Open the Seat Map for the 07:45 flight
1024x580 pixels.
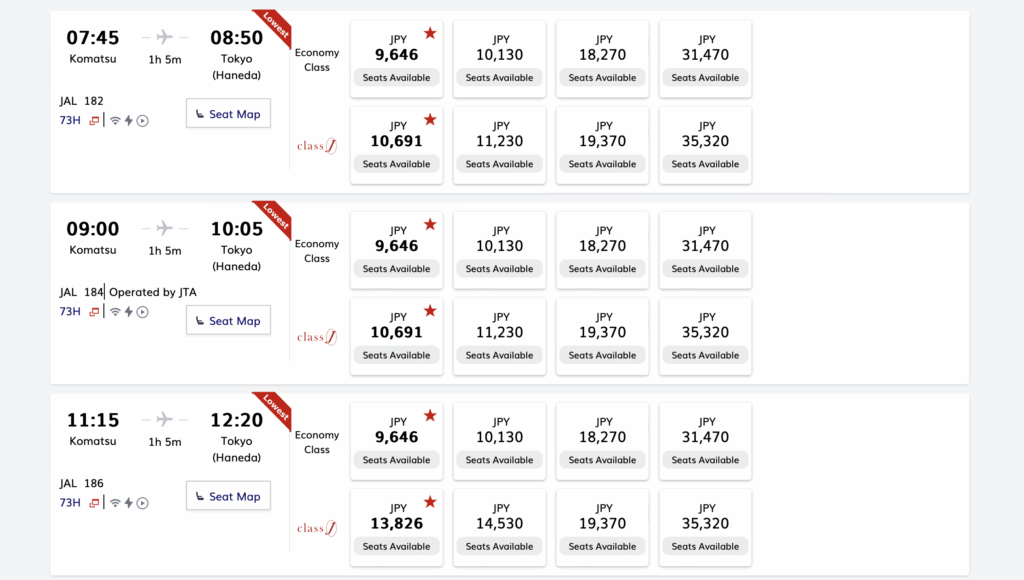tap(228, 114)
